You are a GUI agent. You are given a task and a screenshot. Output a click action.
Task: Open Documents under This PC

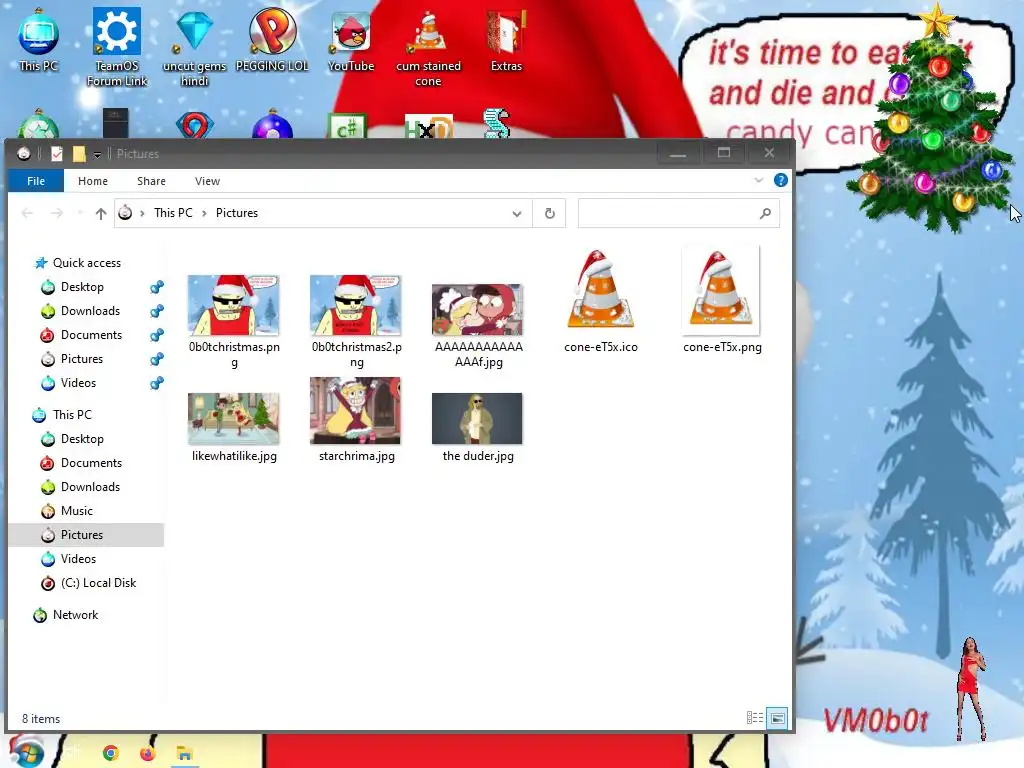[91, 462]
